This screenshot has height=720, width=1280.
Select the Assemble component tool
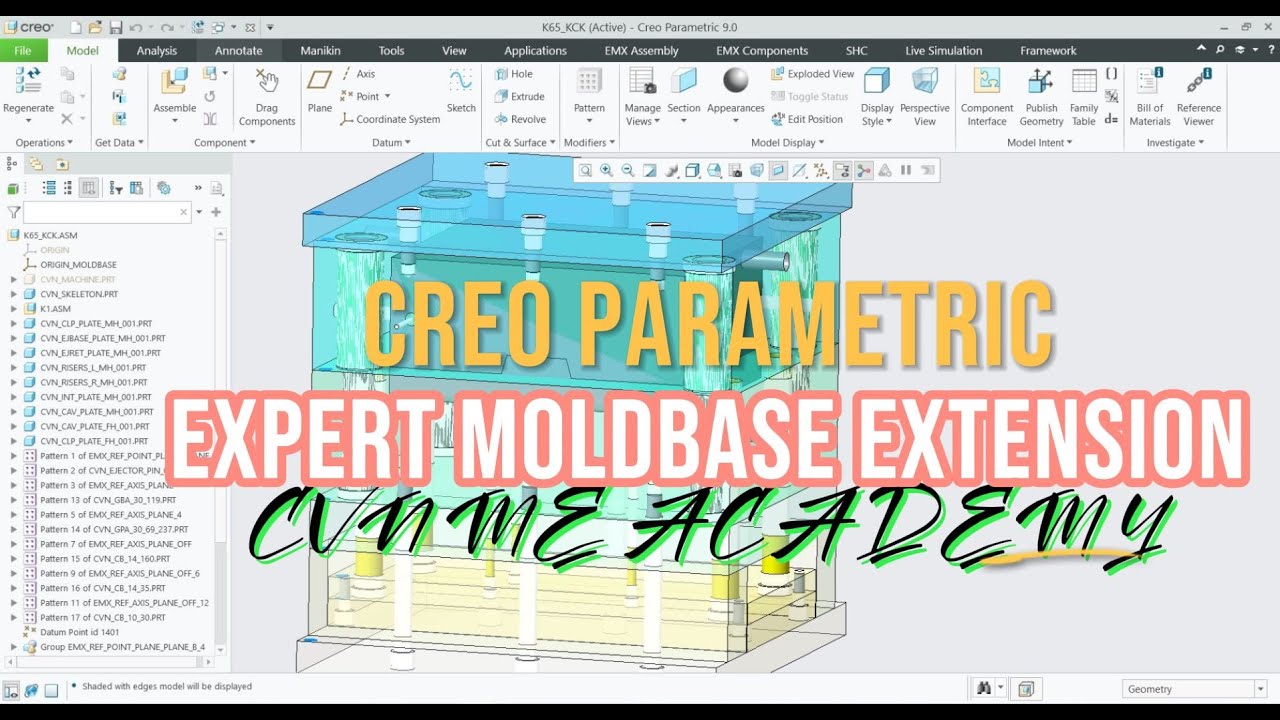[x=174, y=96]
